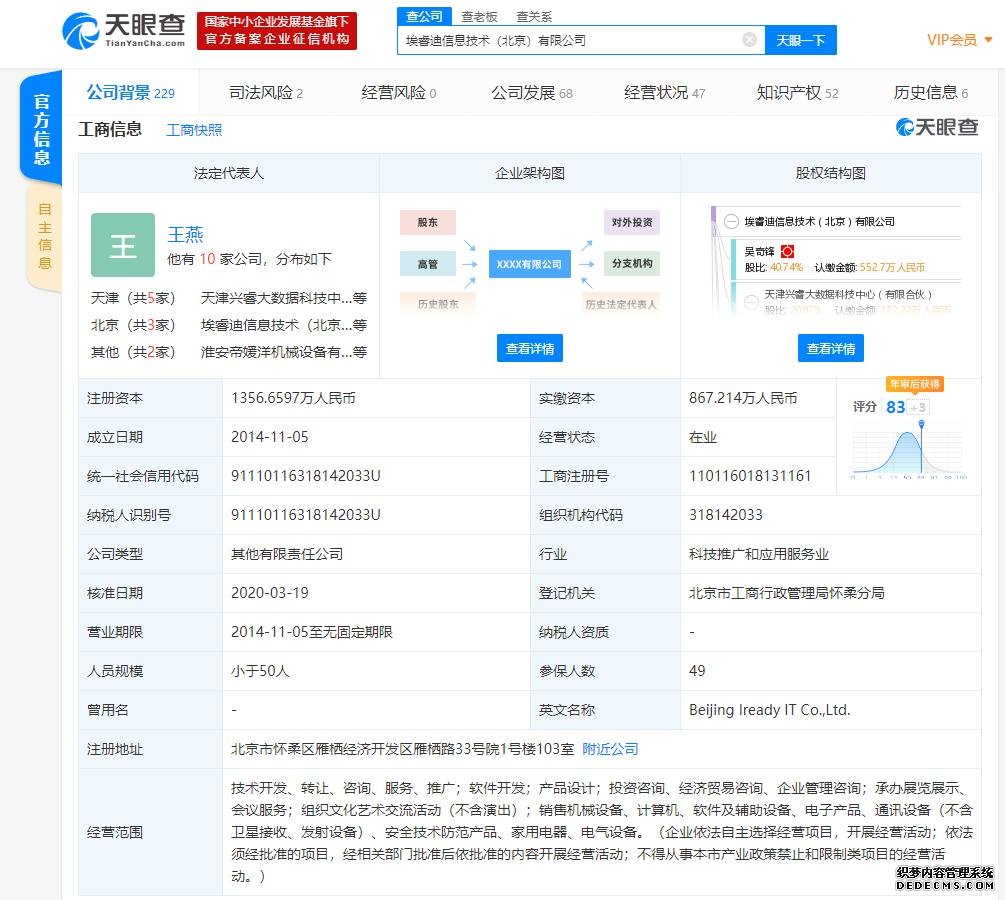Click the 营业期限 value 2014-11-05至无固定期限
1005x900 pixels.
pyautogui.click(x=311, y=632)
